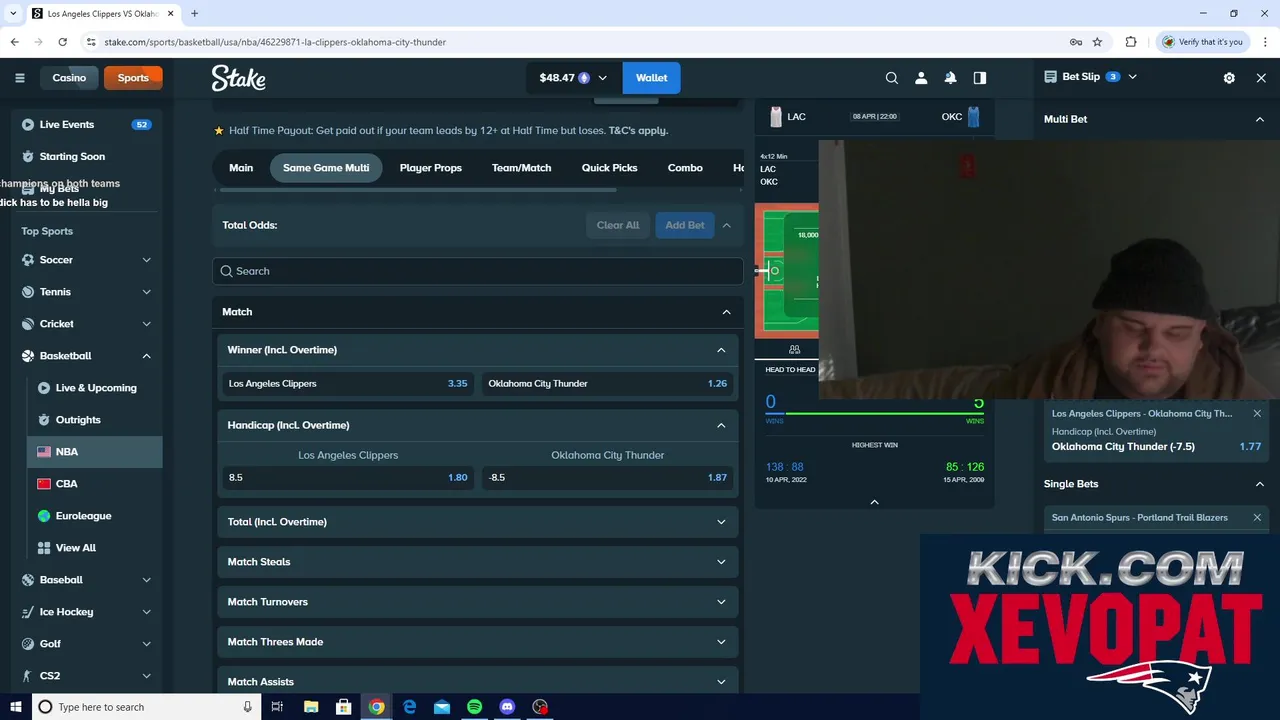
Task: Select the CBA league
Action: click(95, 484)
